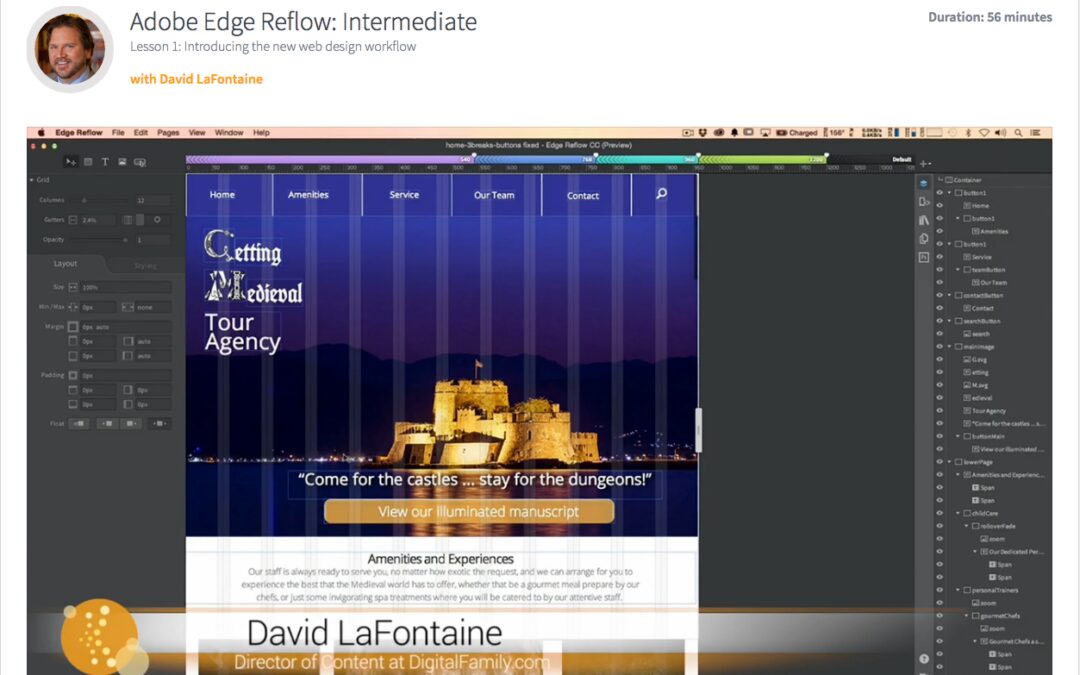Open the Pages menu
This screenshot has height=675, width=1080.
[168, 132]
